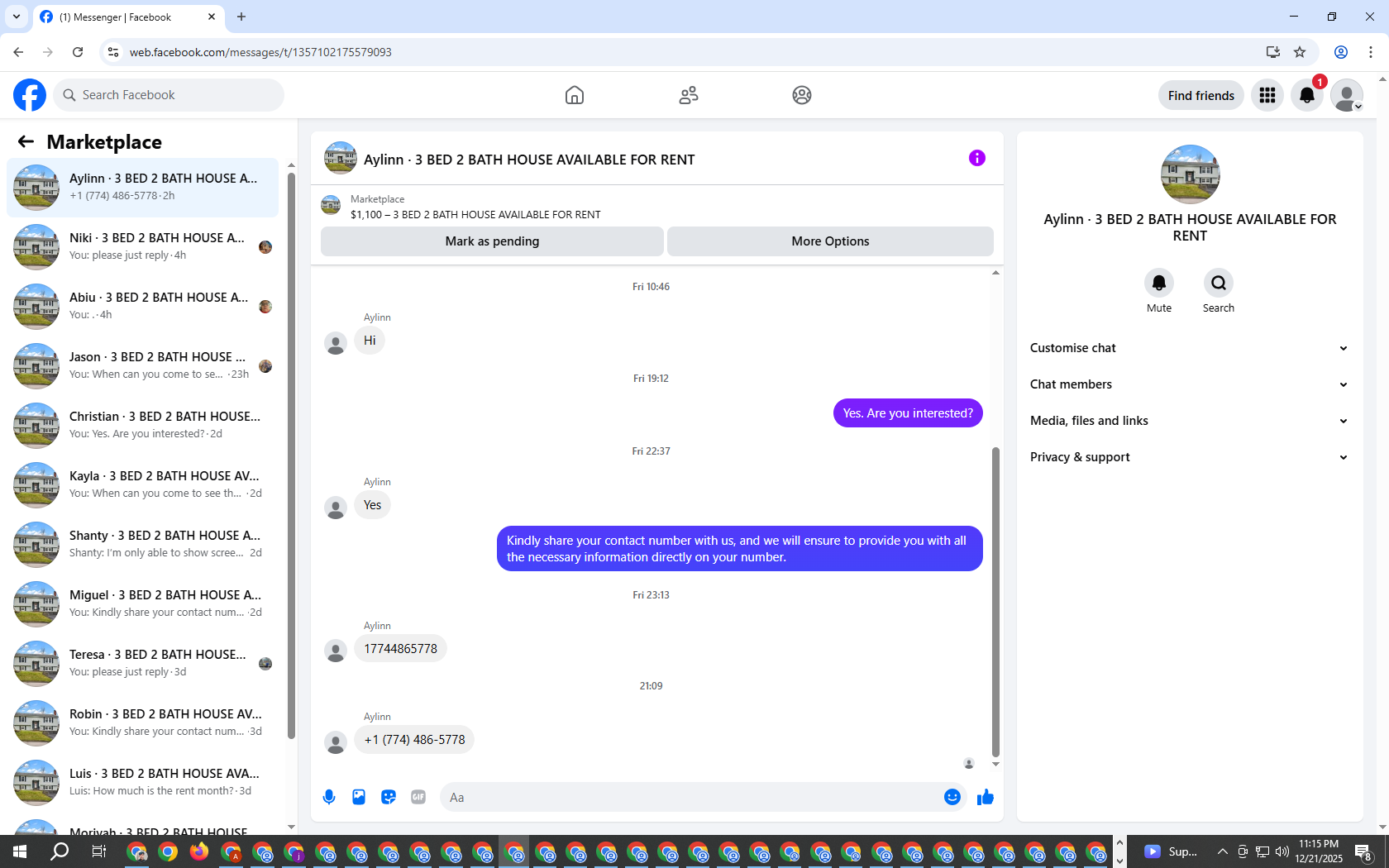
Task: Go back using the Marketplace back arrow
Action: (26, 141)
